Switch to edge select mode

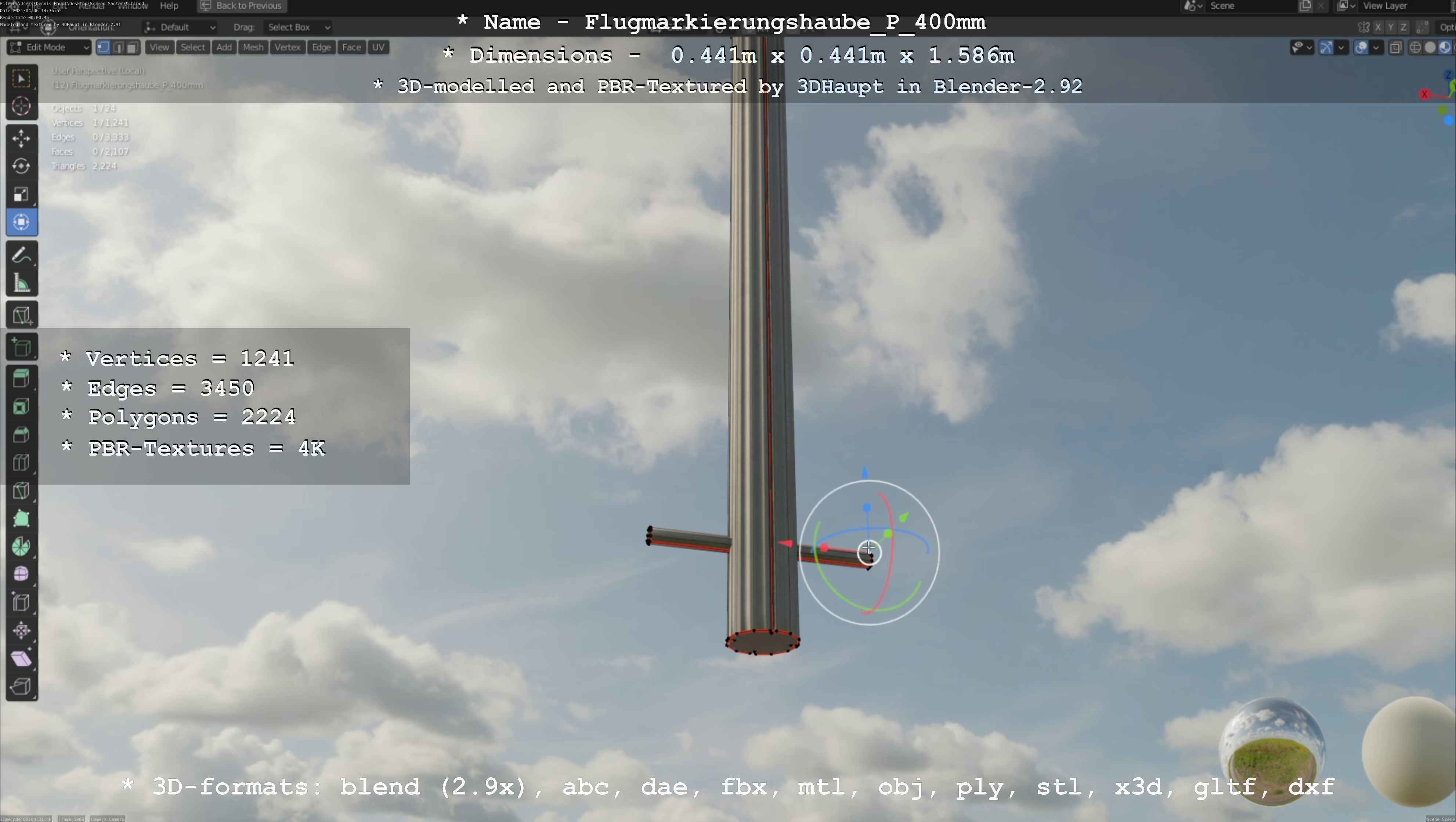point(118,47)
